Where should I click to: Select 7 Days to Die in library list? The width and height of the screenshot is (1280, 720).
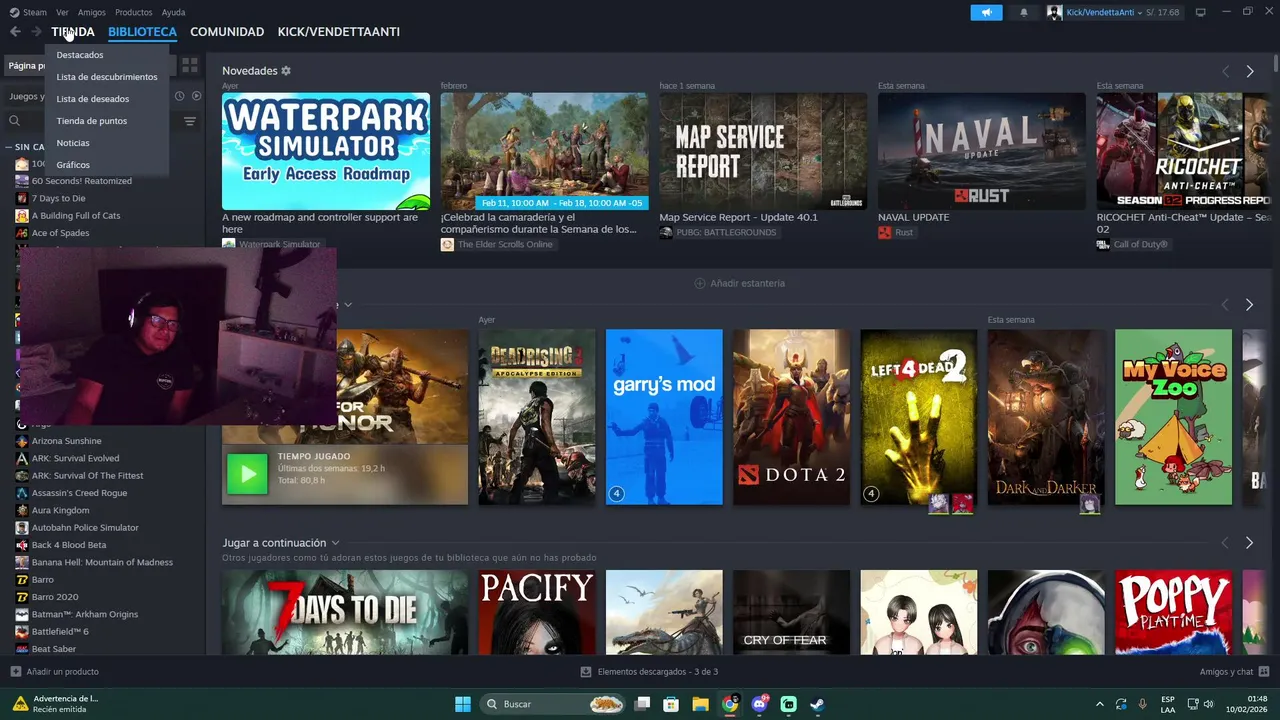58,198
